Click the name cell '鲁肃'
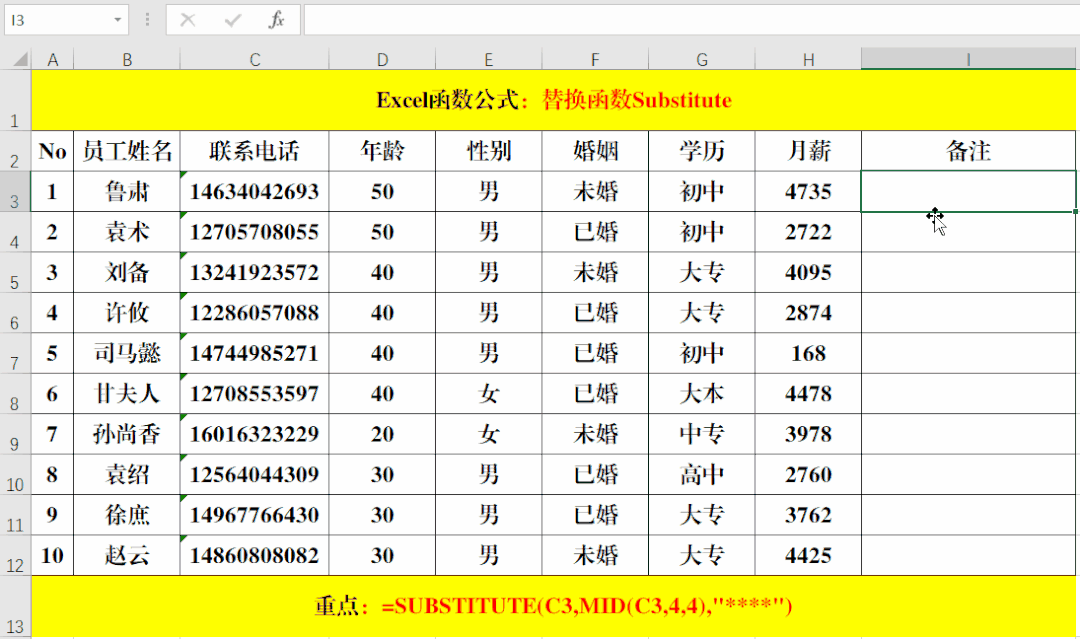The width and height of the screenshot is (1080, 639). 127,191
